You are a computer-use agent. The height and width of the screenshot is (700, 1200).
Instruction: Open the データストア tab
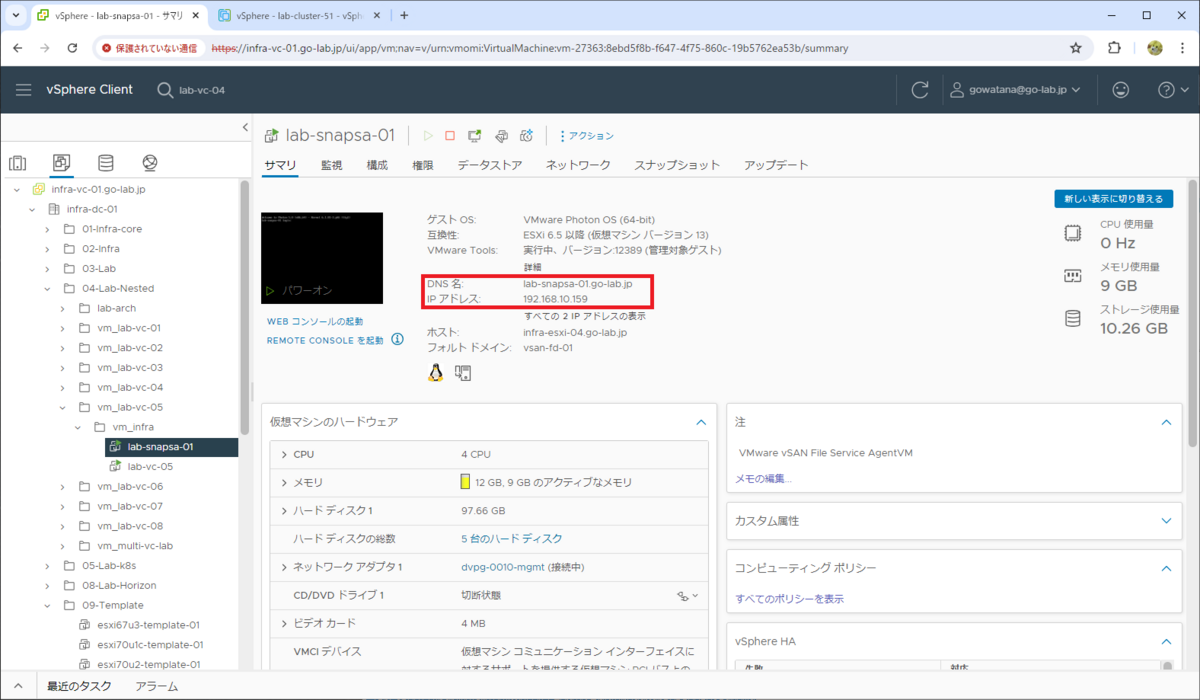pos(490,165)
